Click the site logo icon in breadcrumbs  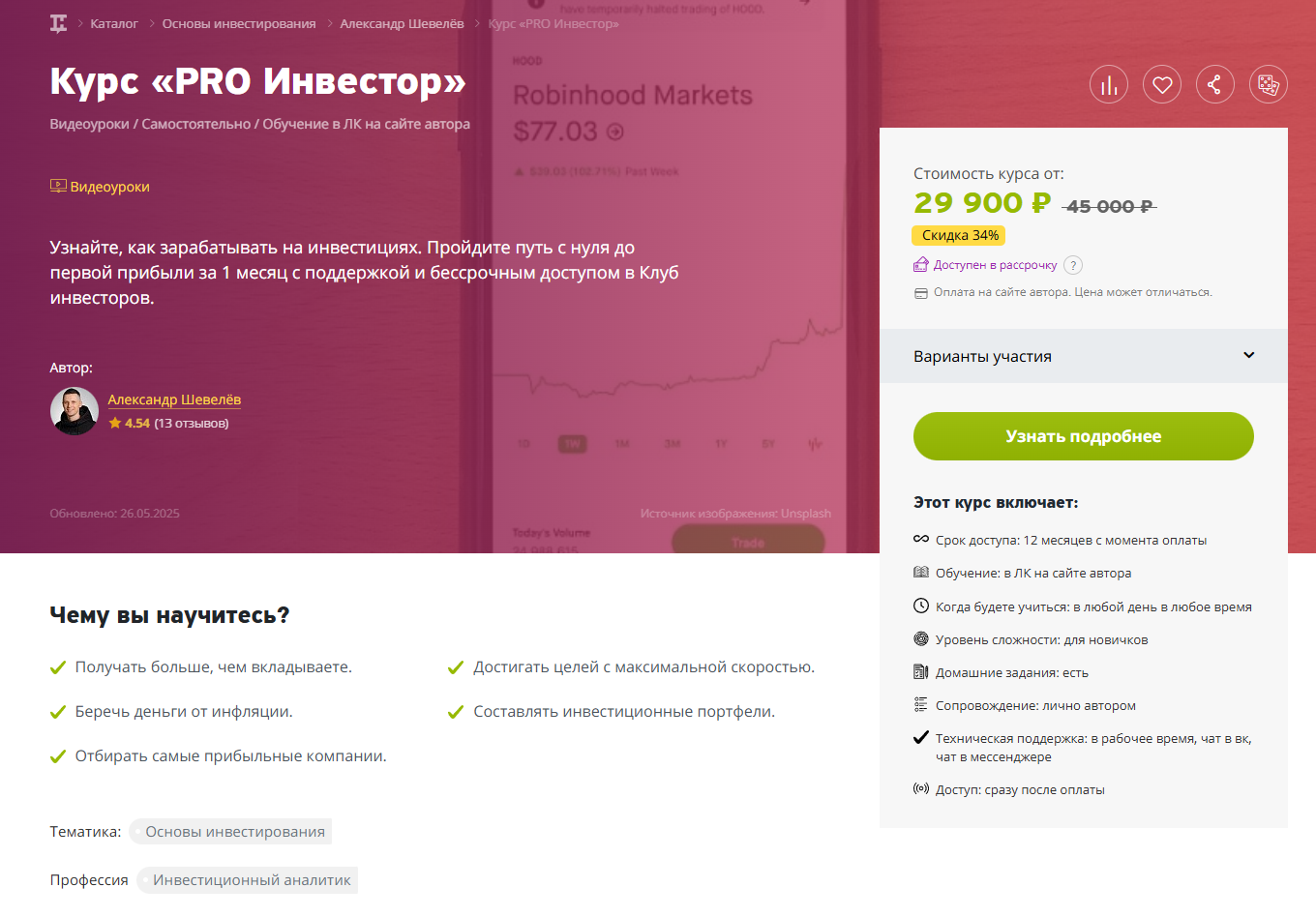[59, 24]
